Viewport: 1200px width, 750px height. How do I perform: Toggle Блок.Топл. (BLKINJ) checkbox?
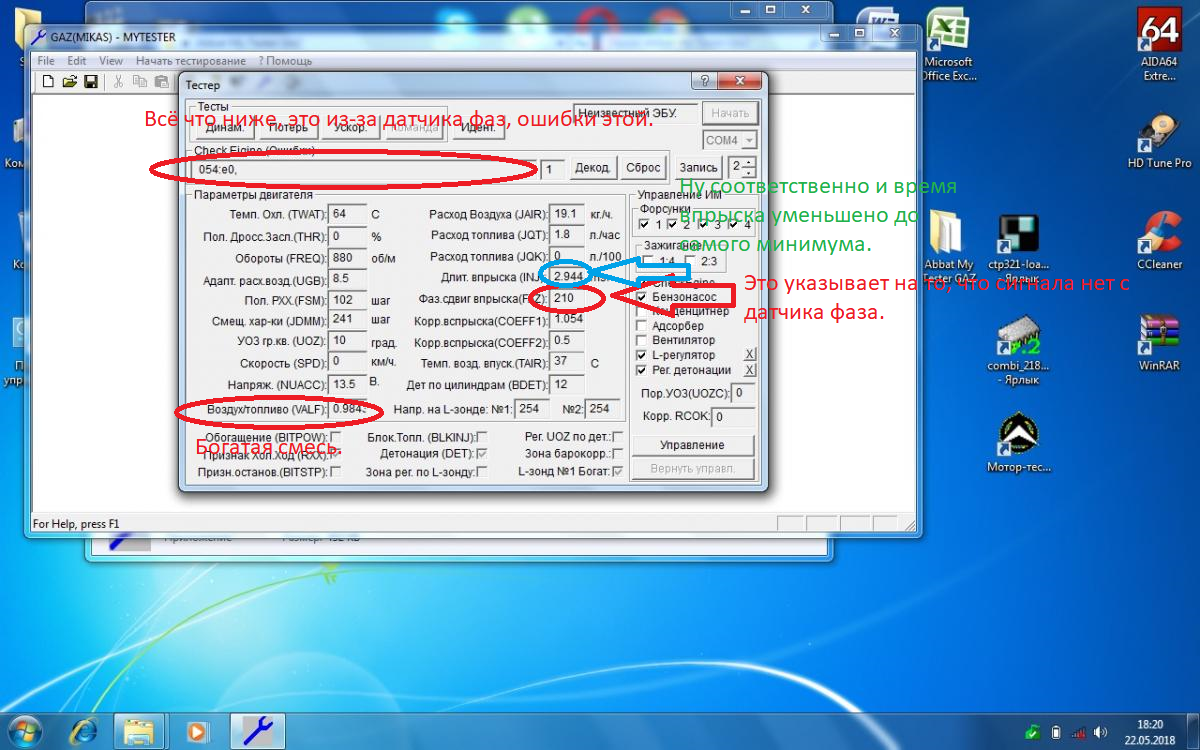click(482, 437)
